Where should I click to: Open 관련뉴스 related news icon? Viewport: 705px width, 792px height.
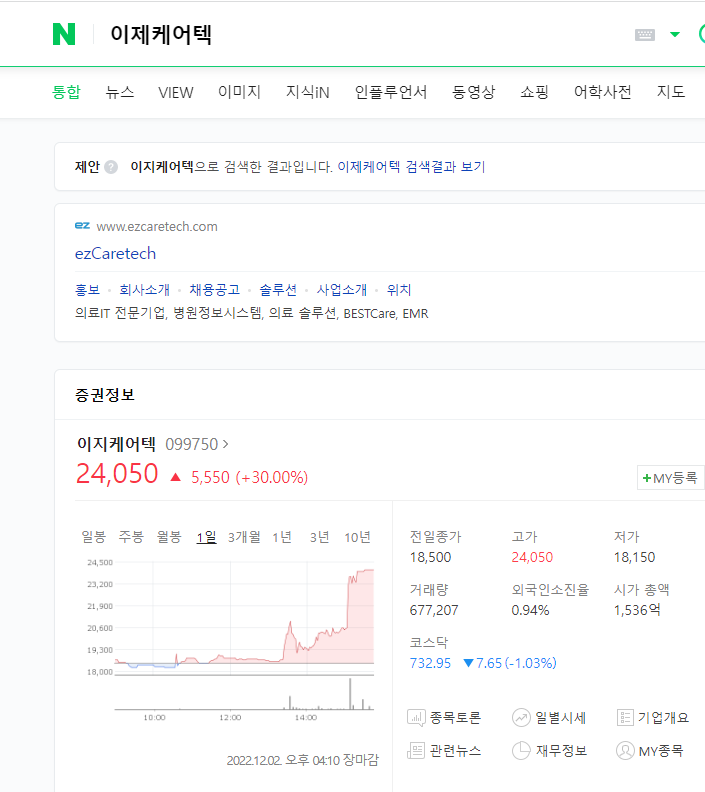point(416,751)
